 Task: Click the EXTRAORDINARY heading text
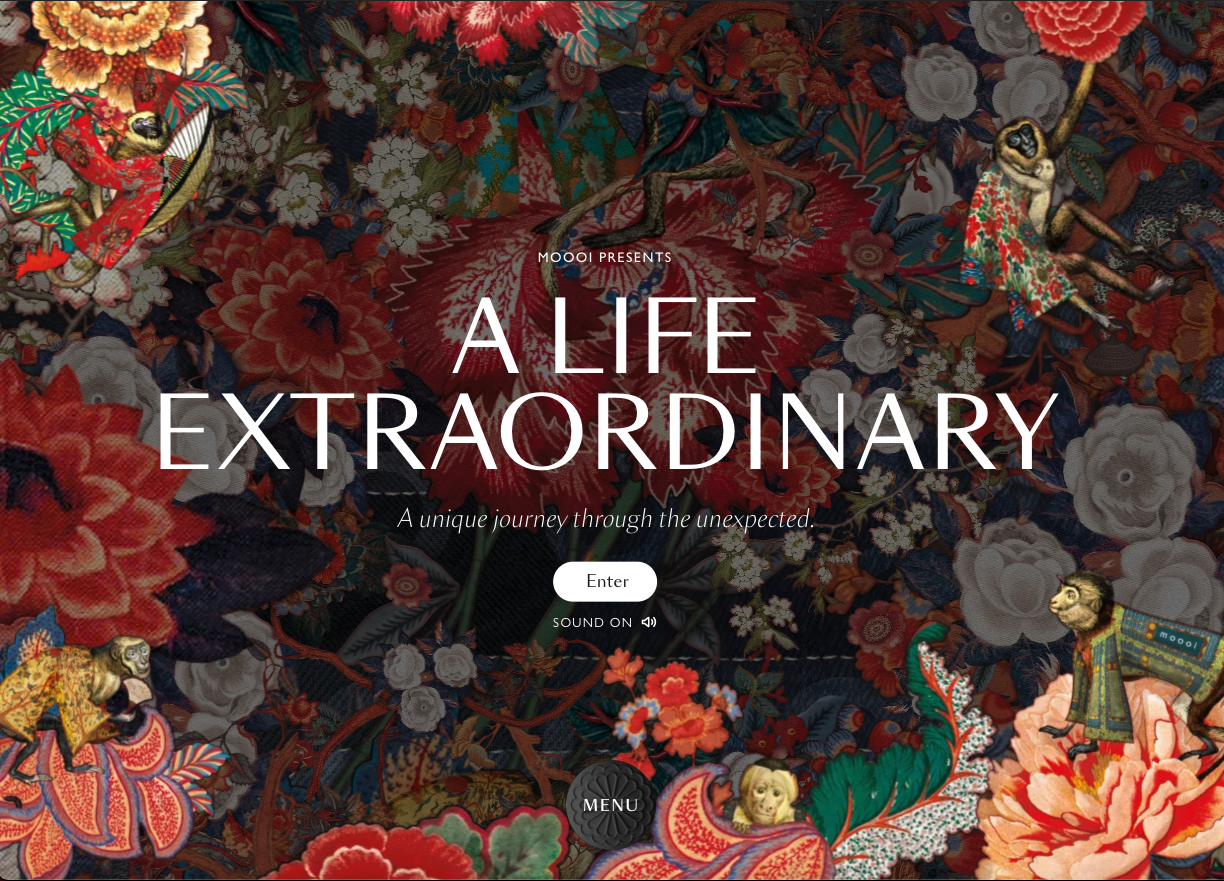coord(607,432)
